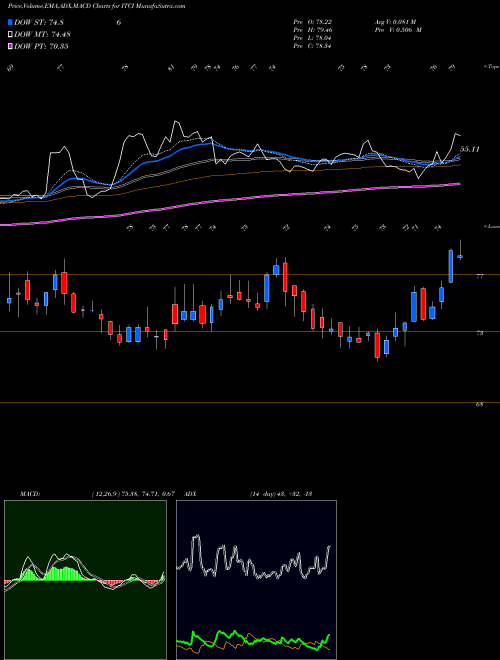Click the Pre H: high price value
This screenshot has width=500, height=660.
(x=313, y=30)
